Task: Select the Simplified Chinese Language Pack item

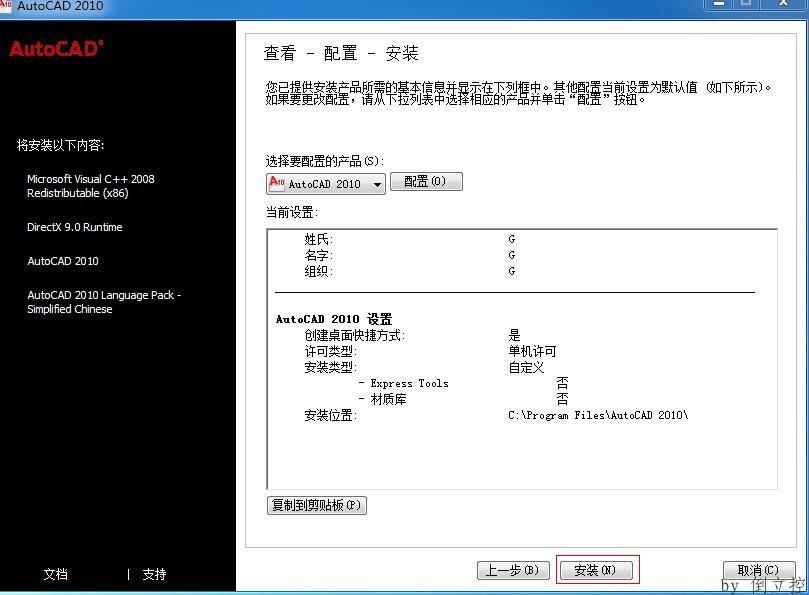Action: (x=103, y=302)
